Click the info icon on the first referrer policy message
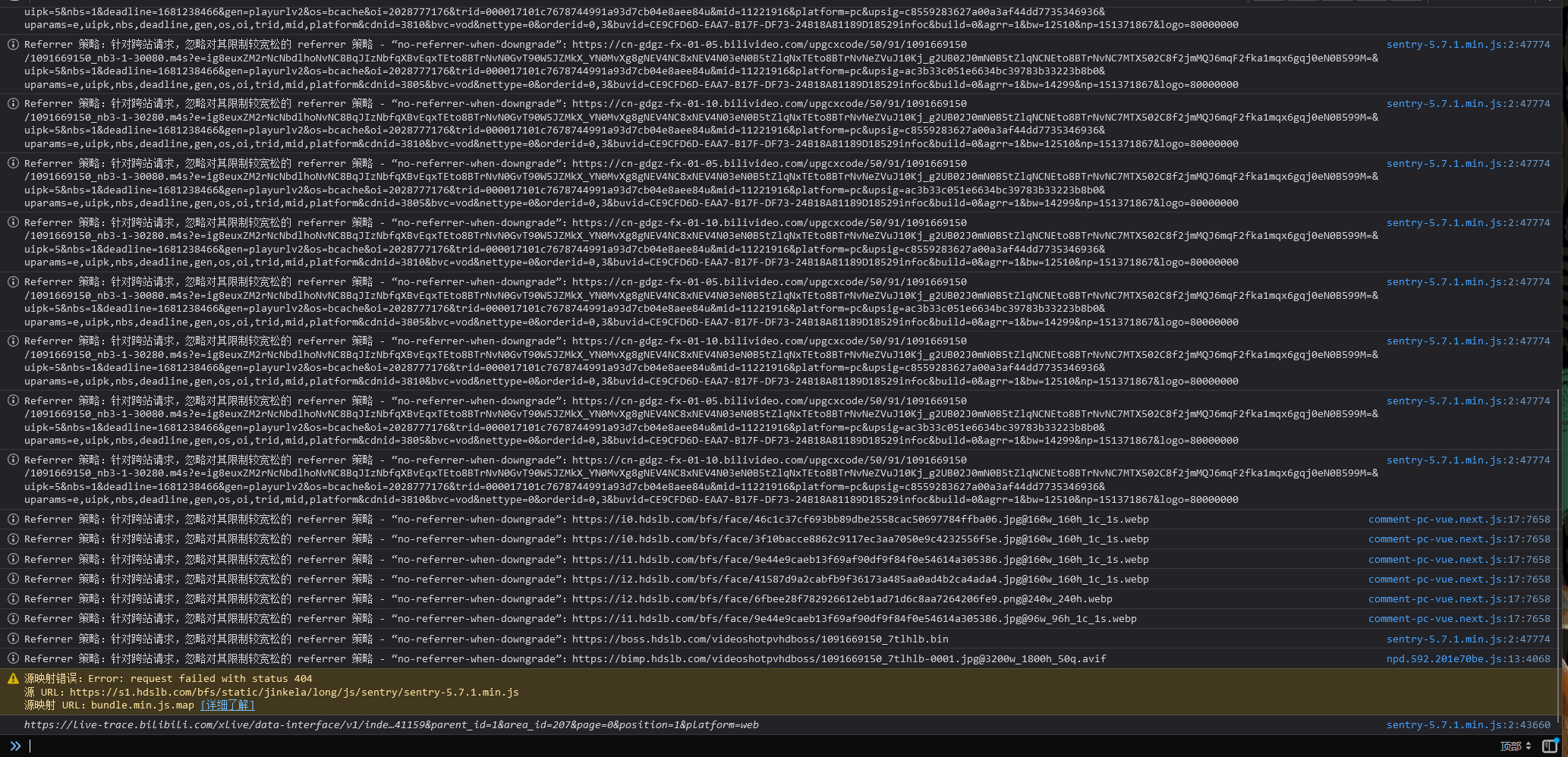Viewport: 1568px width, 757px height. [13, 44]
